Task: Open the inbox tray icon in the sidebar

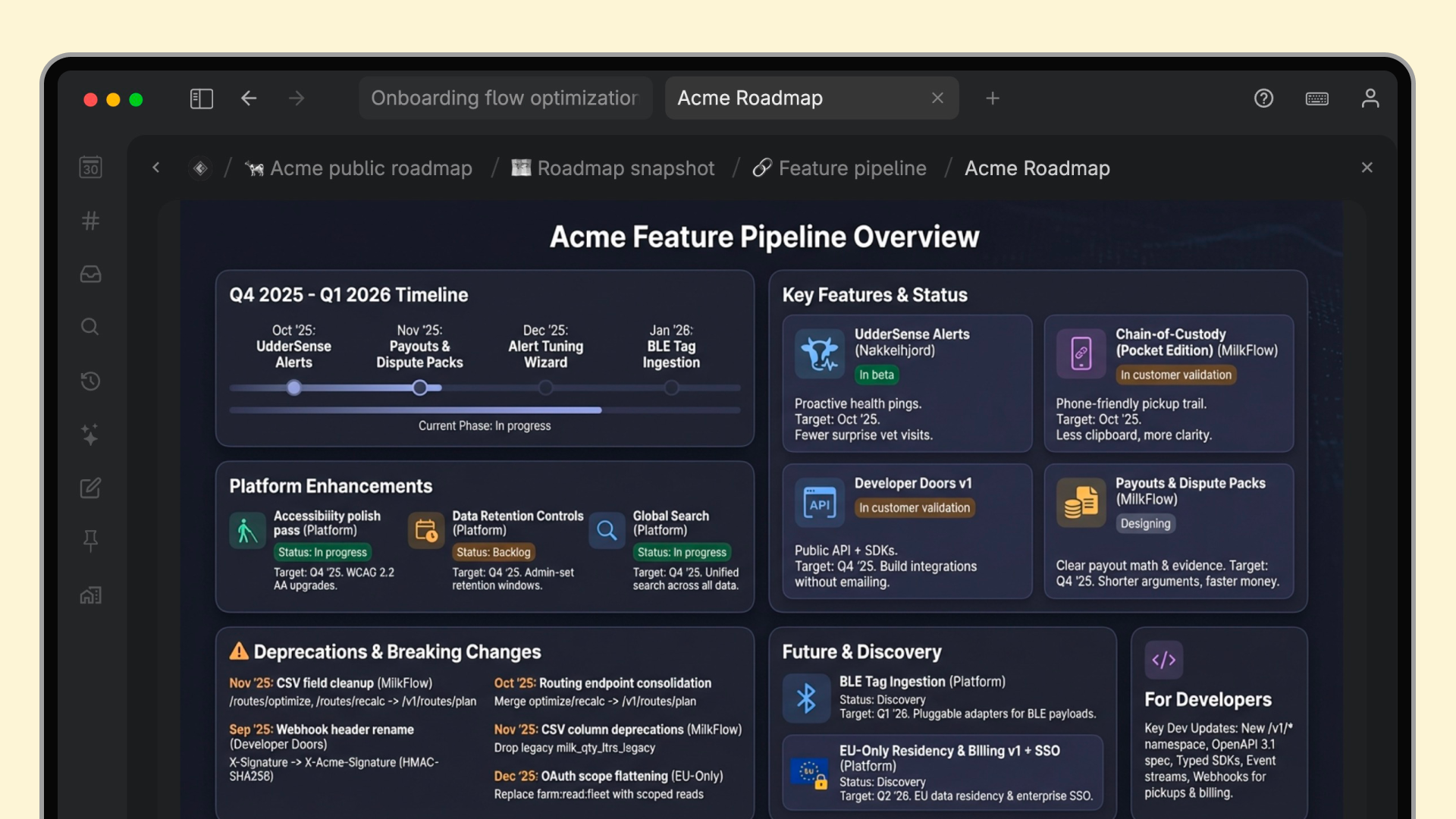Action: [x=90, y=274]
